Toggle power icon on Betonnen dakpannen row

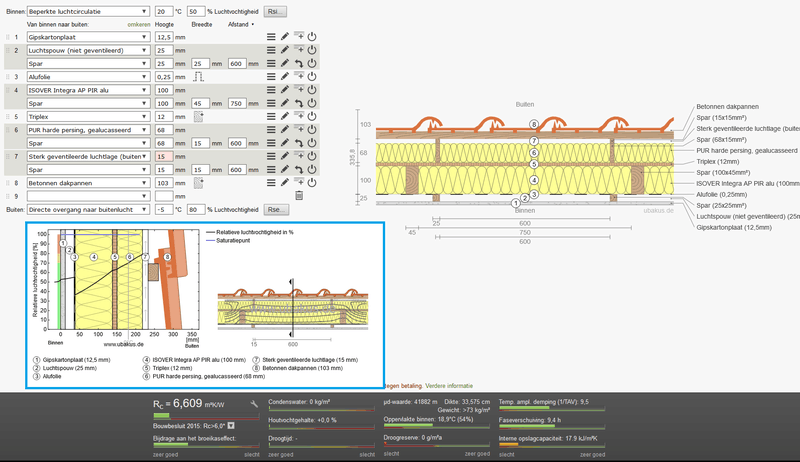tap(311, 184)
